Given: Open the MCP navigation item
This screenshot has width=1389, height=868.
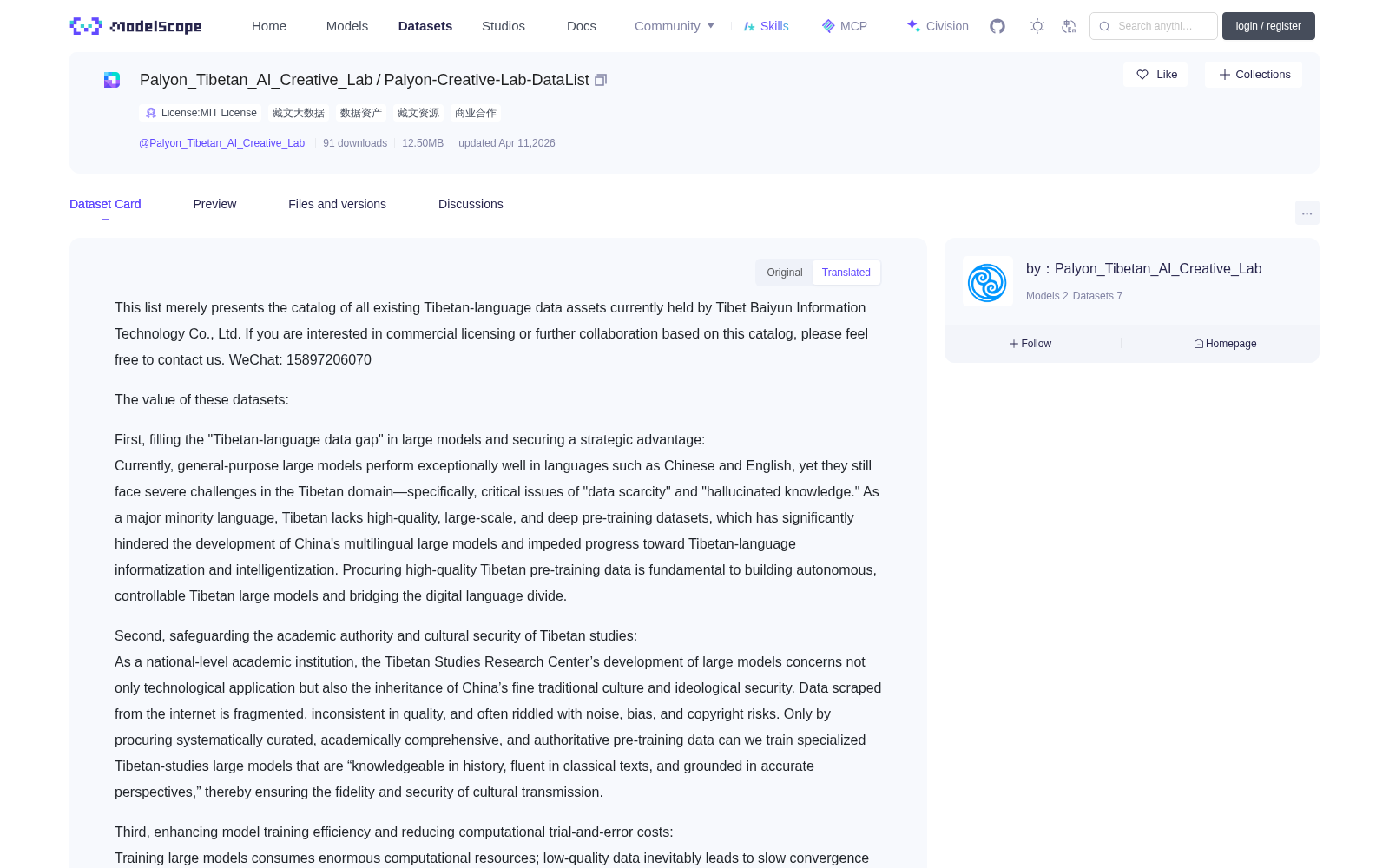Looking at the screenshot, I should click(x=844, y=26).
